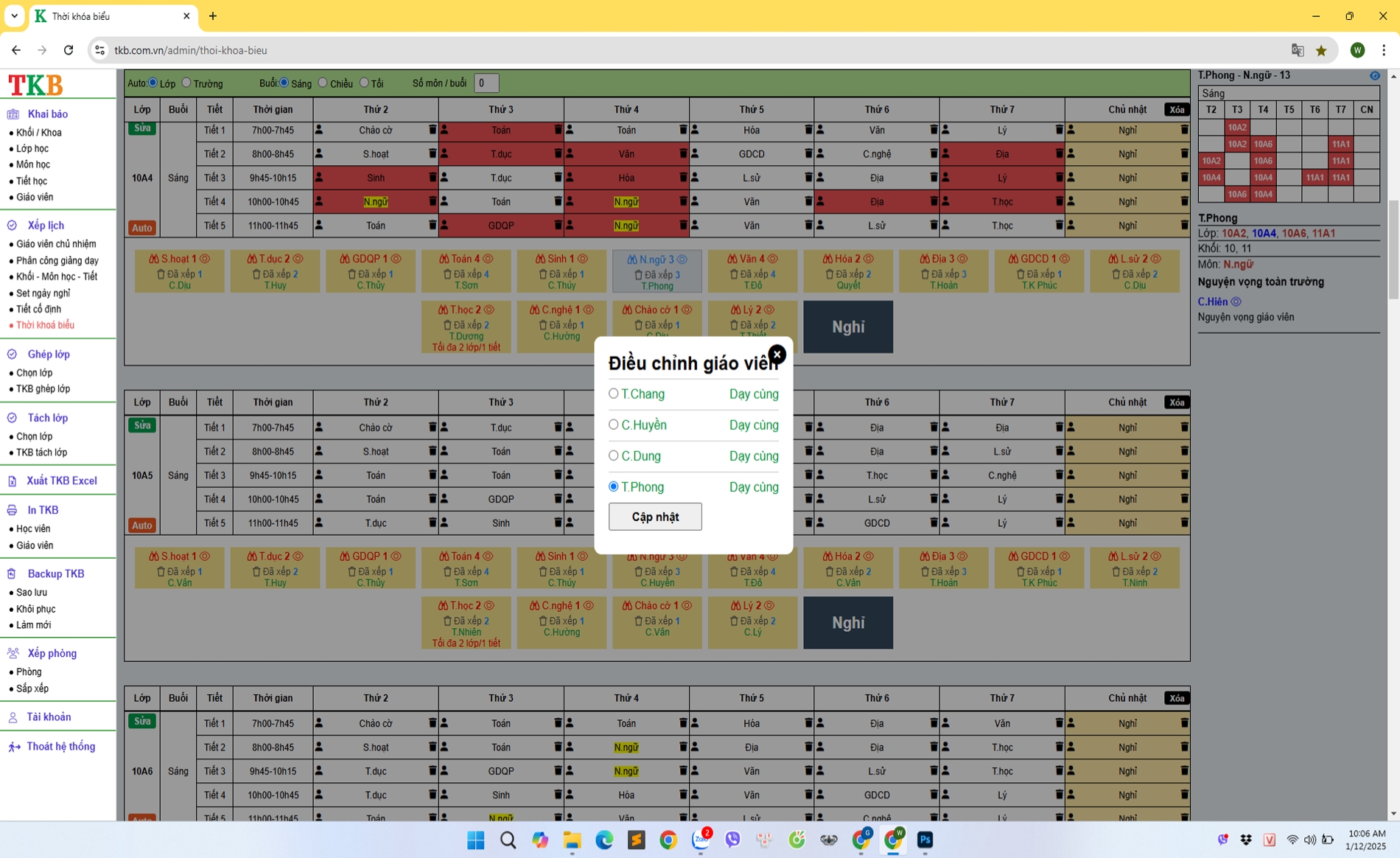Viewport: 1400px width, 858px height.
Task: Pick the C.Dung radio button
Action: (x=613, y=456)
